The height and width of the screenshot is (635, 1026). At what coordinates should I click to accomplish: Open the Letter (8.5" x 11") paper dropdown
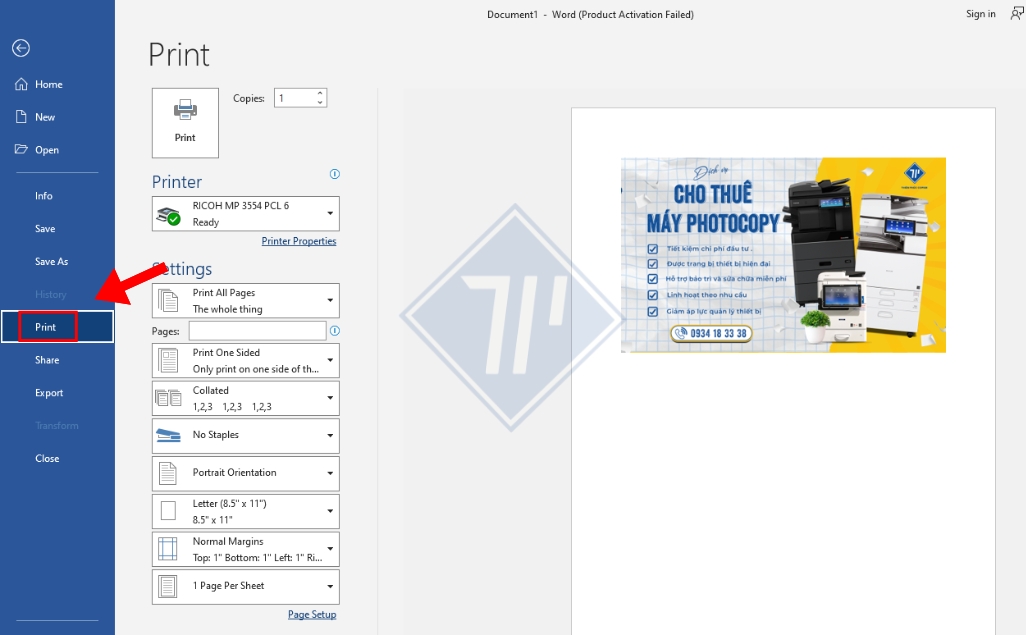(x=245, y=511)
